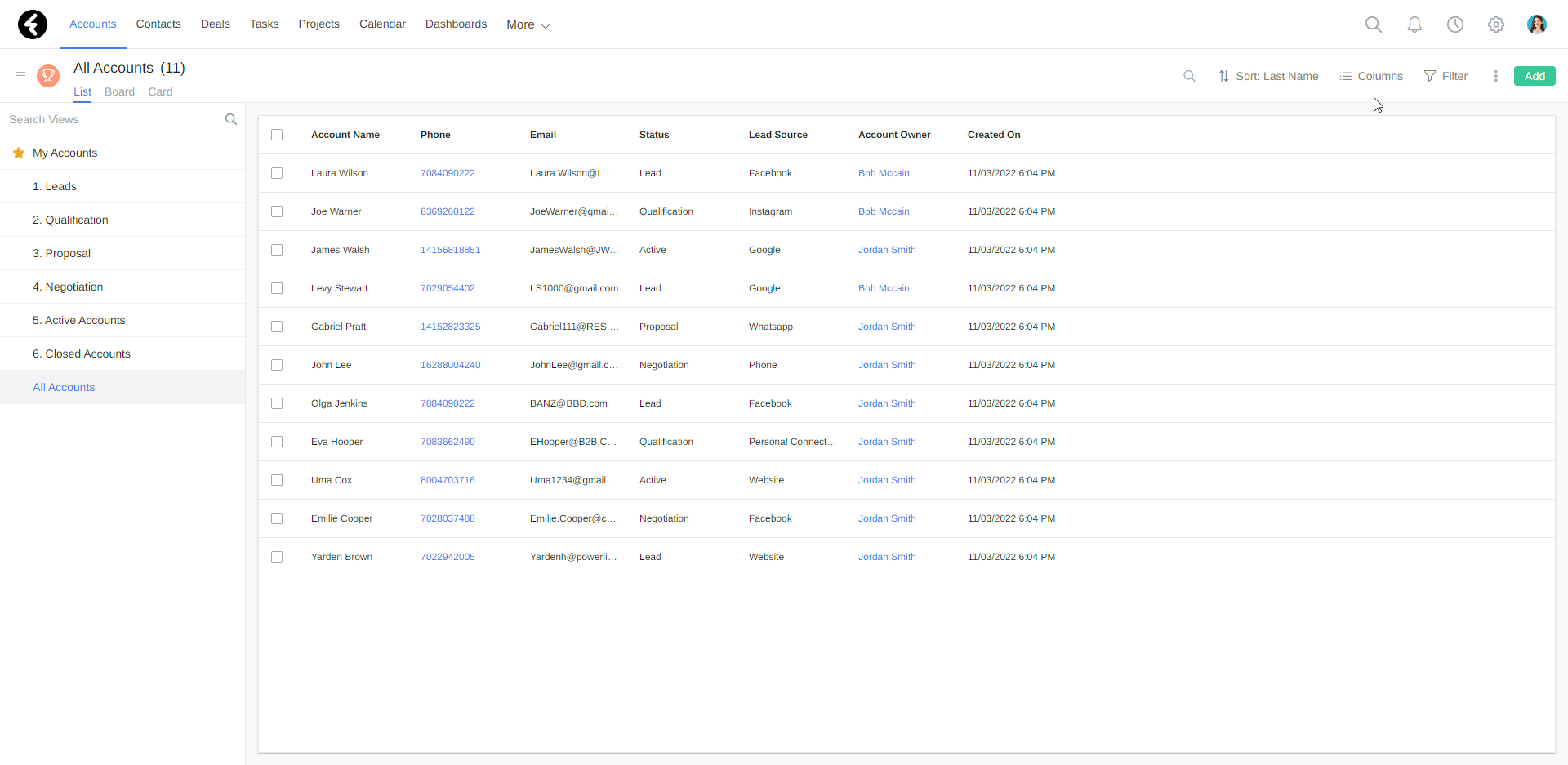Check the Uma Cox row checkbox

pos(277,480)
